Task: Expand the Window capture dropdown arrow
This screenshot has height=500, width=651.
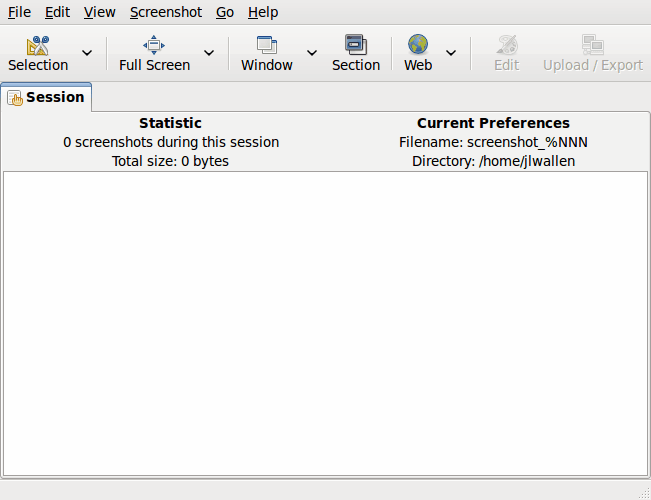Action: (x=311, y=53)
